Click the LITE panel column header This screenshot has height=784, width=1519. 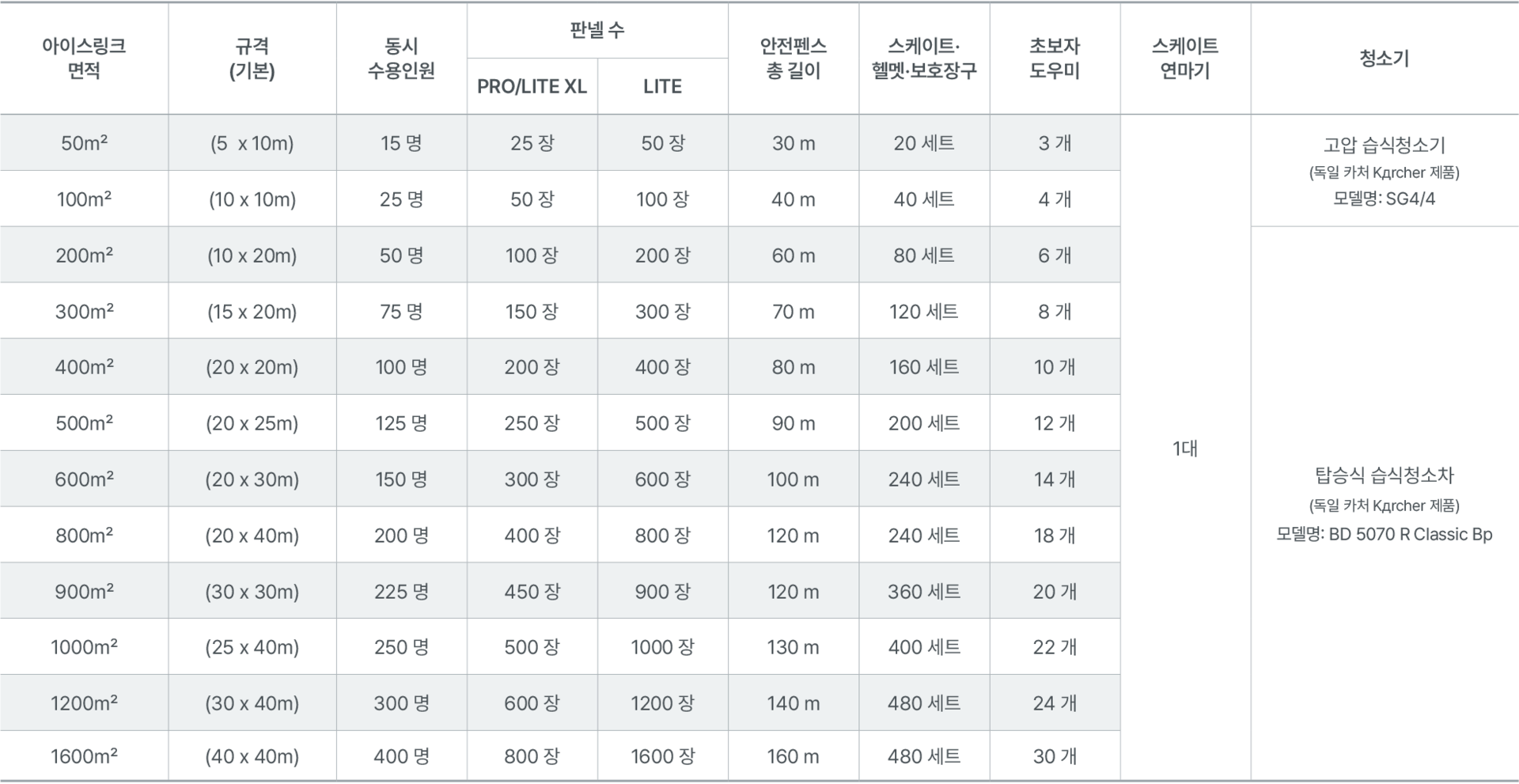coord(663,86)
